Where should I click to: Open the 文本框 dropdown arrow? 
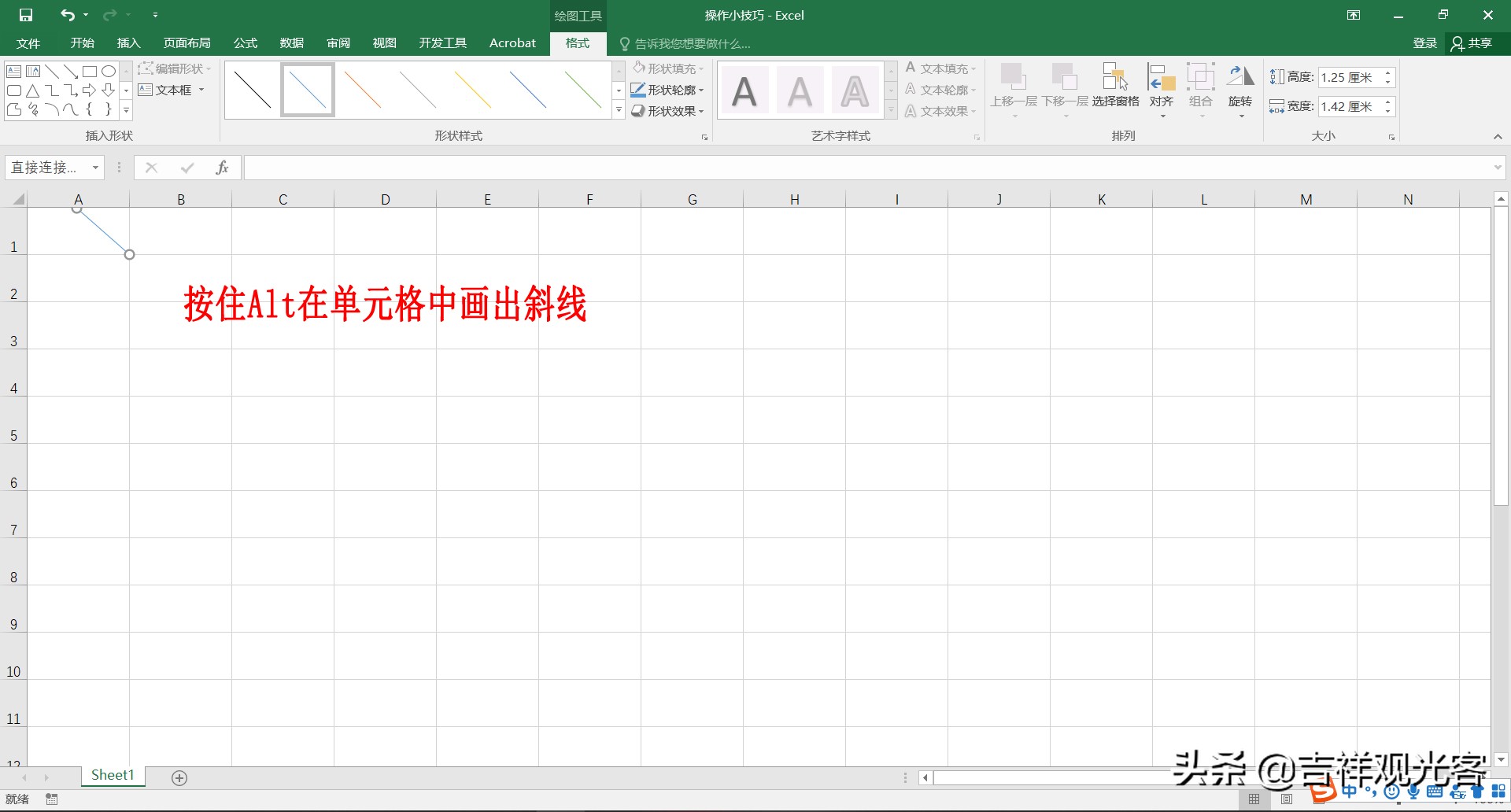(x=201, y=90)
